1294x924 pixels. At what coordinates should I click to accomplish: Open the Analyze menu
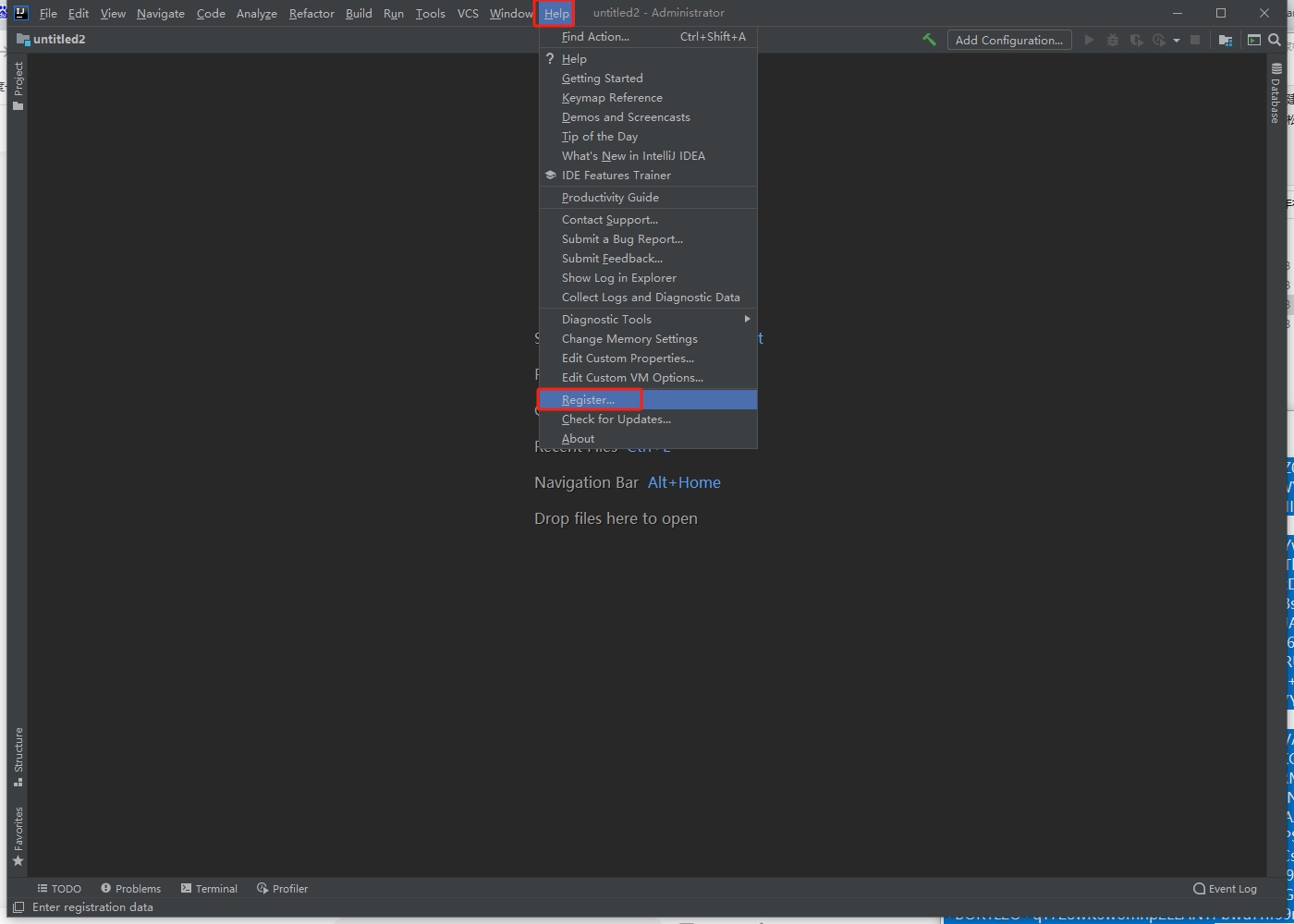pos(257,13)
